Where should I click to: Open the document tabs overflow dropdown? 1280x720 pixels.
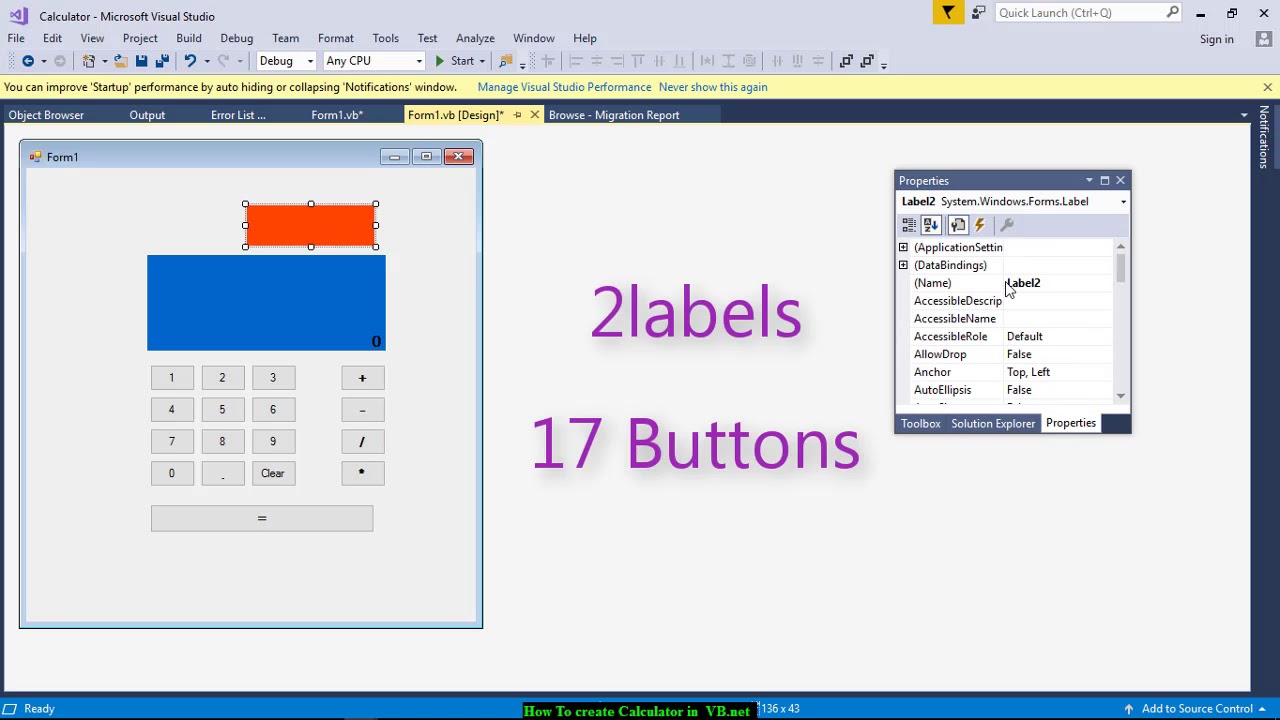[x=1244, y=115]
